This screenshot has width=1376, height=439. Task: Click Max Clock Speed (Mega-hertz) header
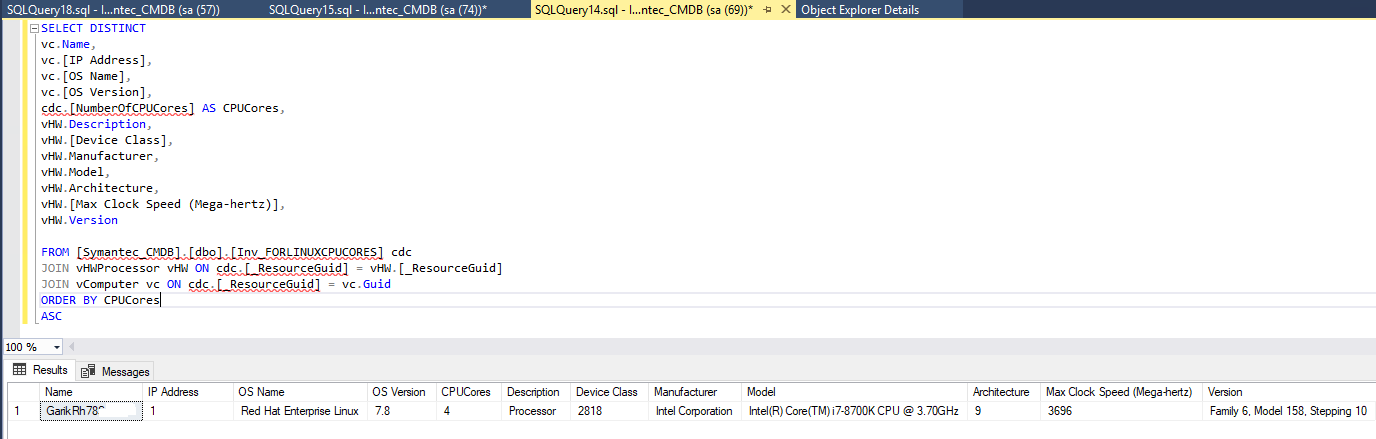(x=1122, y=392)
